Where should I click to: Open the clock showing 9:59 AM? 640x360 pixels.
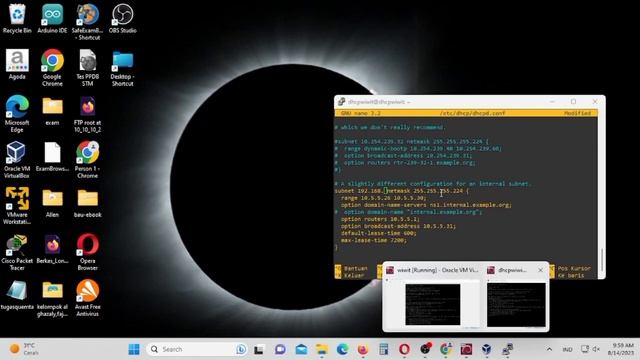coord(620,349)
